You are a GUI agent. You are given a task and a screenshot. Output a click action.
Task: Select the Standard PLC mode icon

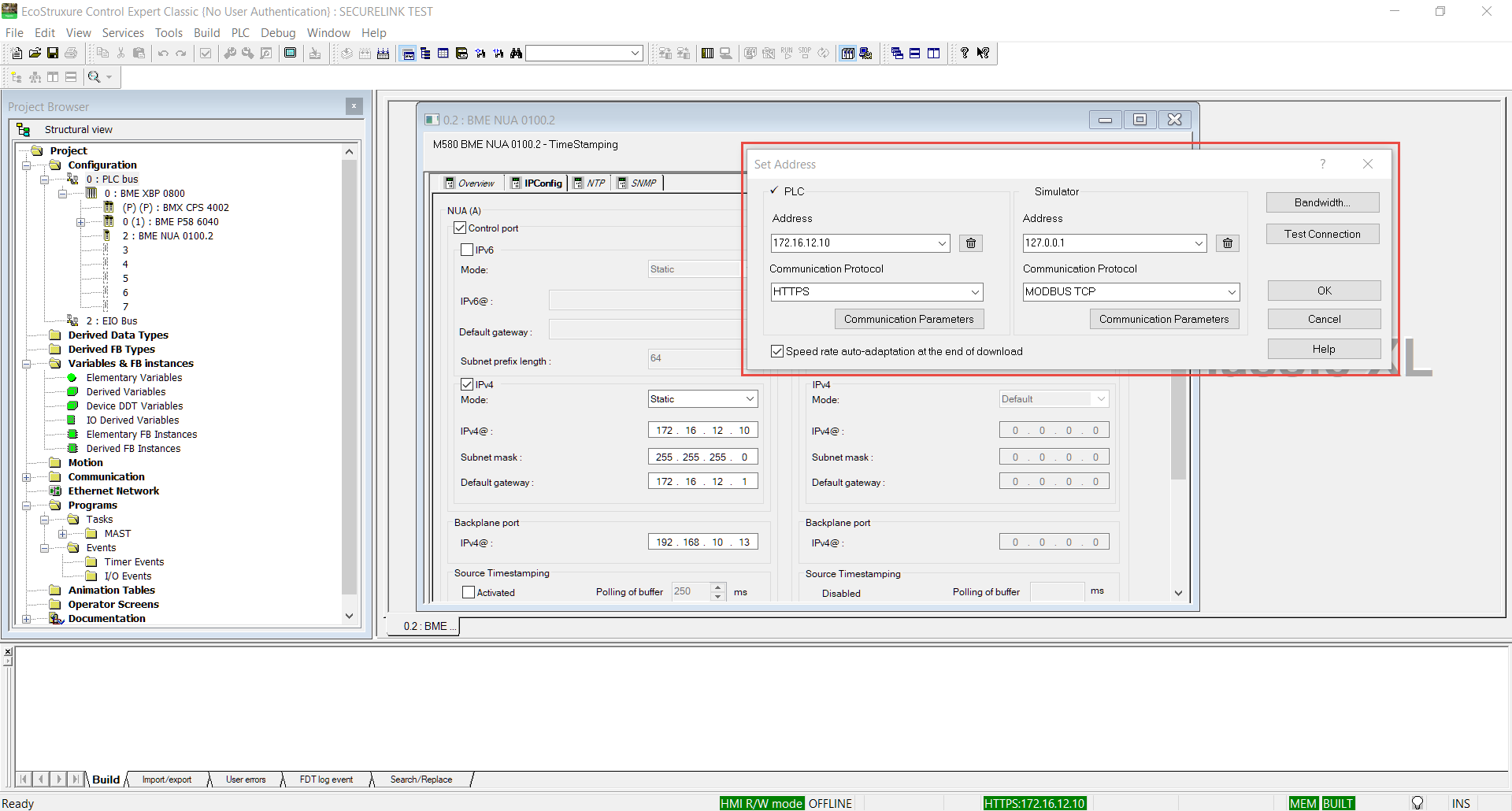[847, 54]
